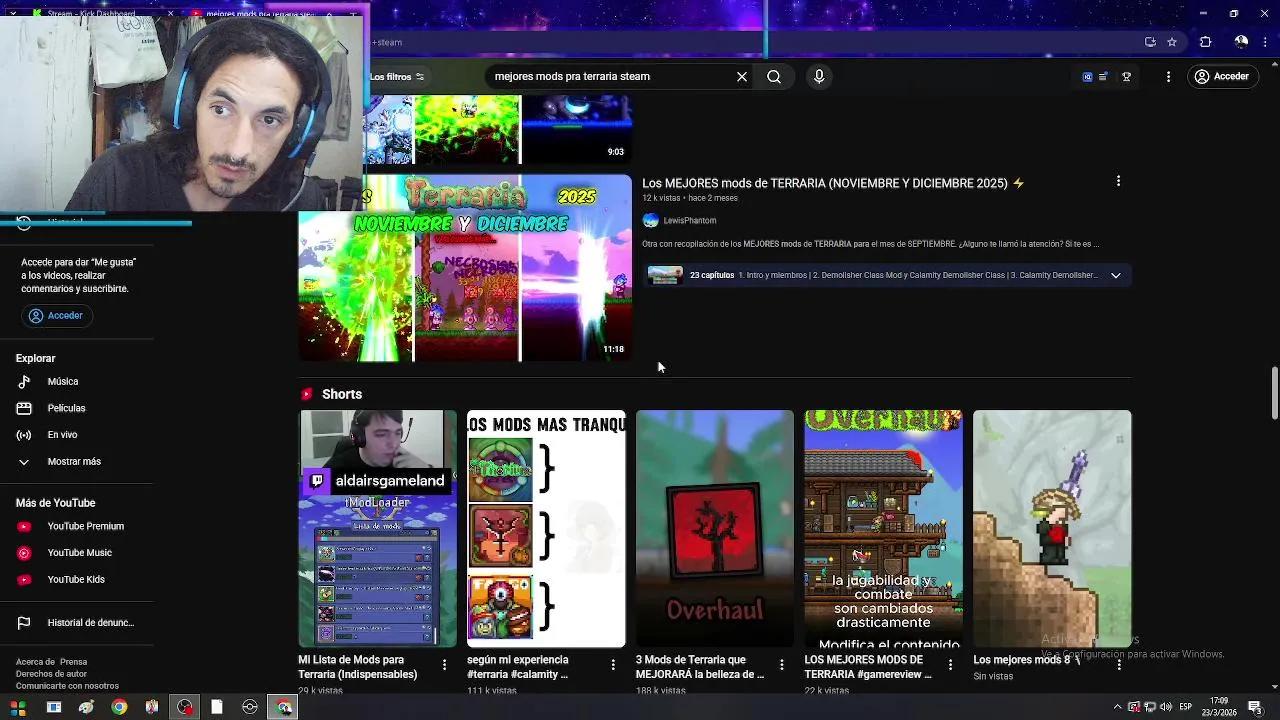This screenshot has width=1280, height=720.
Task: Open YouTube Kids in the sidebar
Action: [x=76, y=579]
